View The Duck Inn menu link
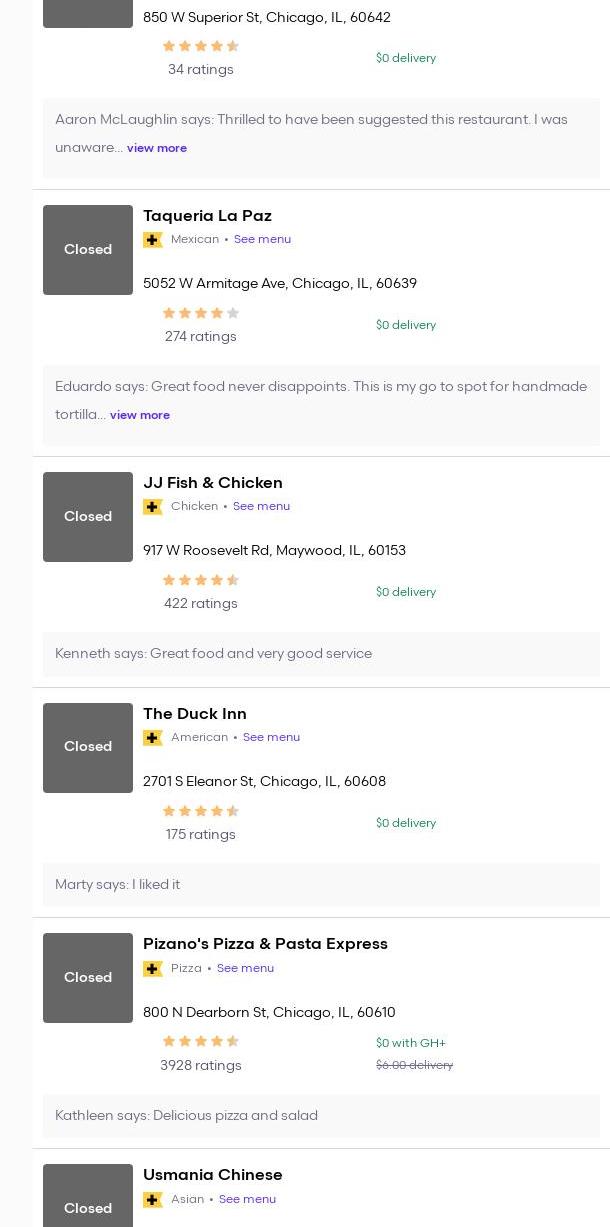 click(x=271, y=737)
